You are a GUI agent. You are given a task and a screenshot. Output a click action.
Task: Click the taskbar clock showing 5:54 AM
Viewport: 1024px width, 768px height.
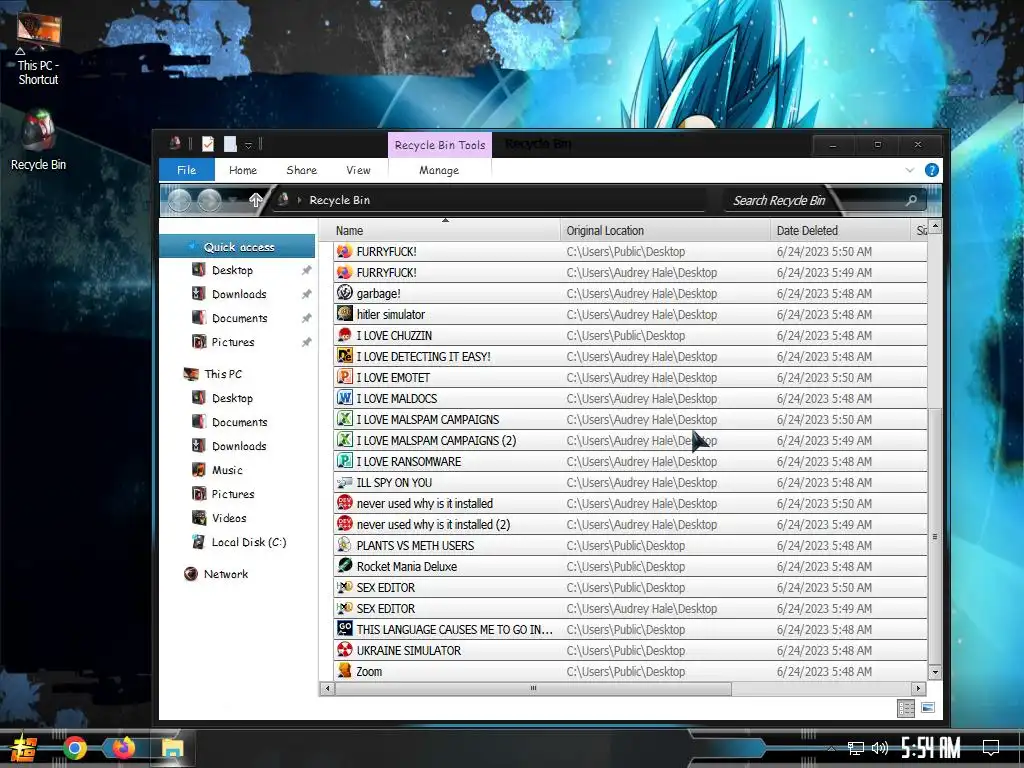pyautogui.click(x=931, y=748)
